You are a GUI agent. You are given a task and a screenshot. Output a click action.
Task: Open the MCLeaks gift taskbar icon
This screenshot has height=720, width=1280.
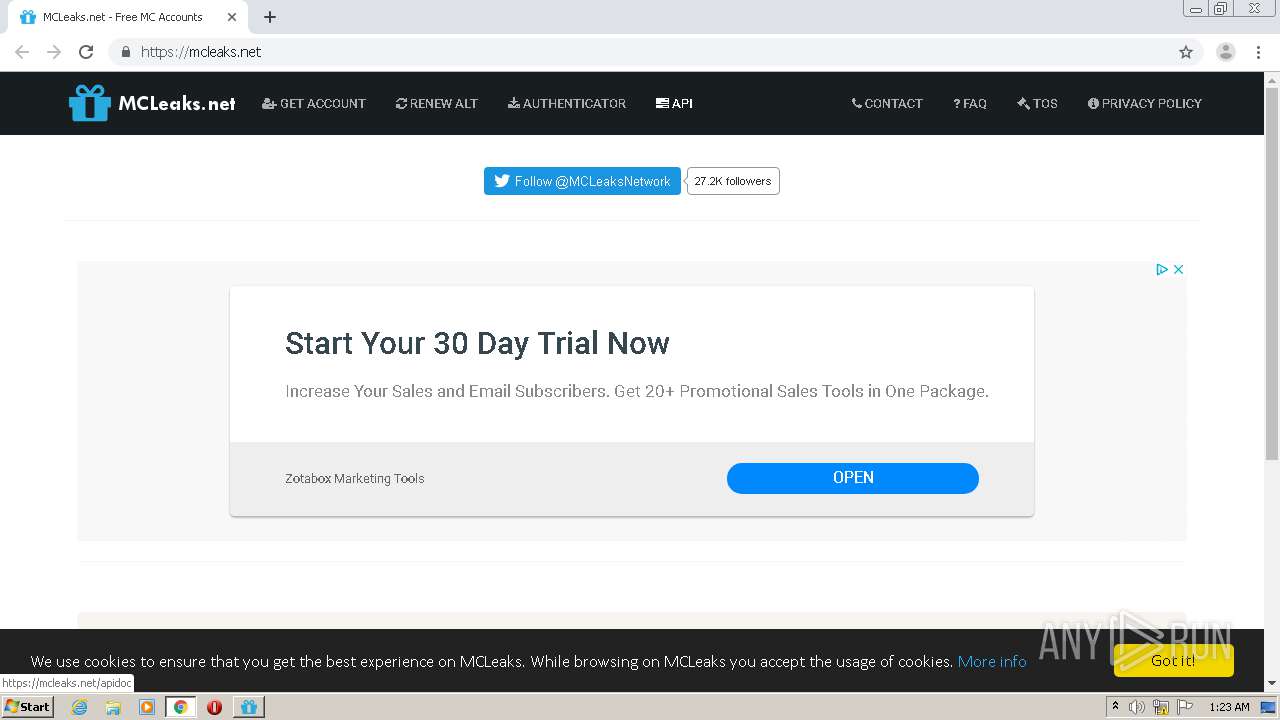[249, 707]
